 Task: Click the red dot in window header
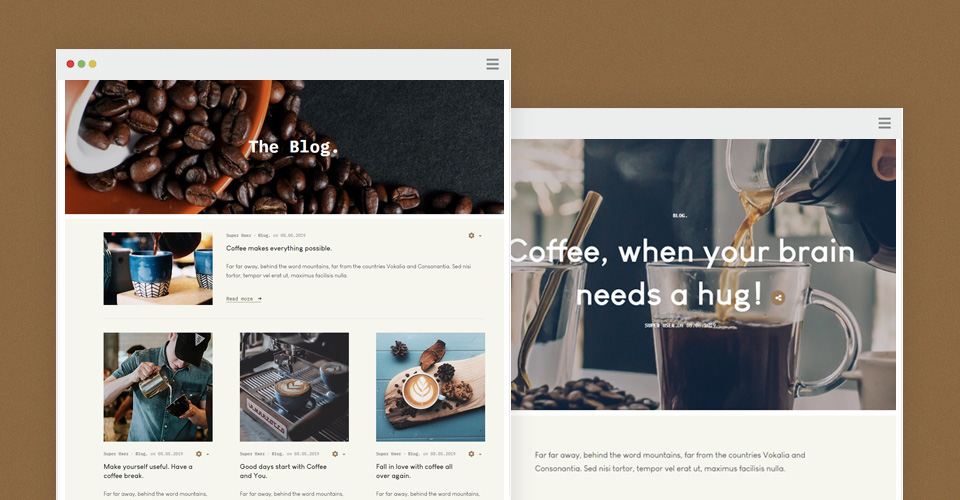pos(70,64)
